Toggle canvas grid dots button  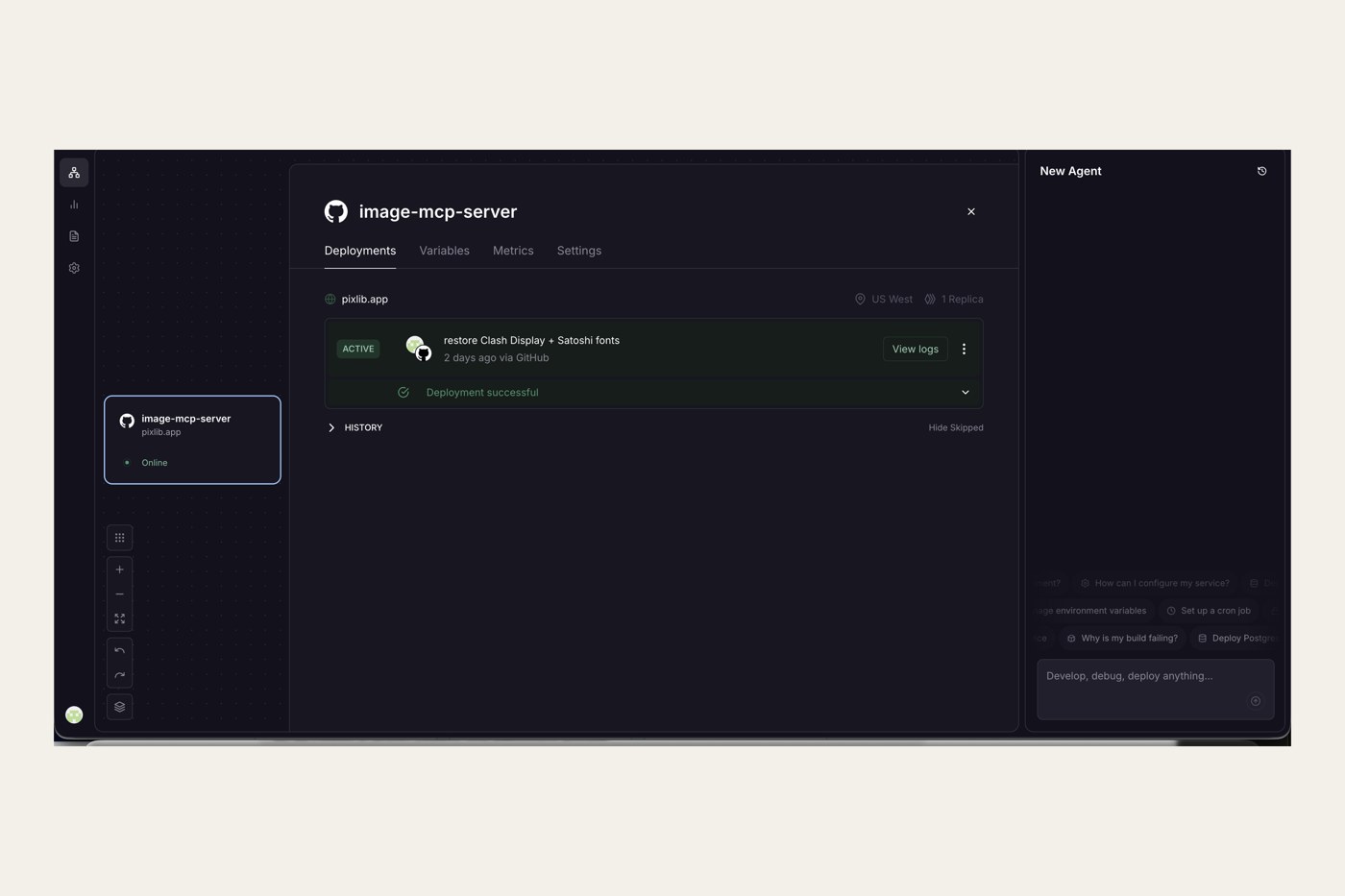(119, 538)
